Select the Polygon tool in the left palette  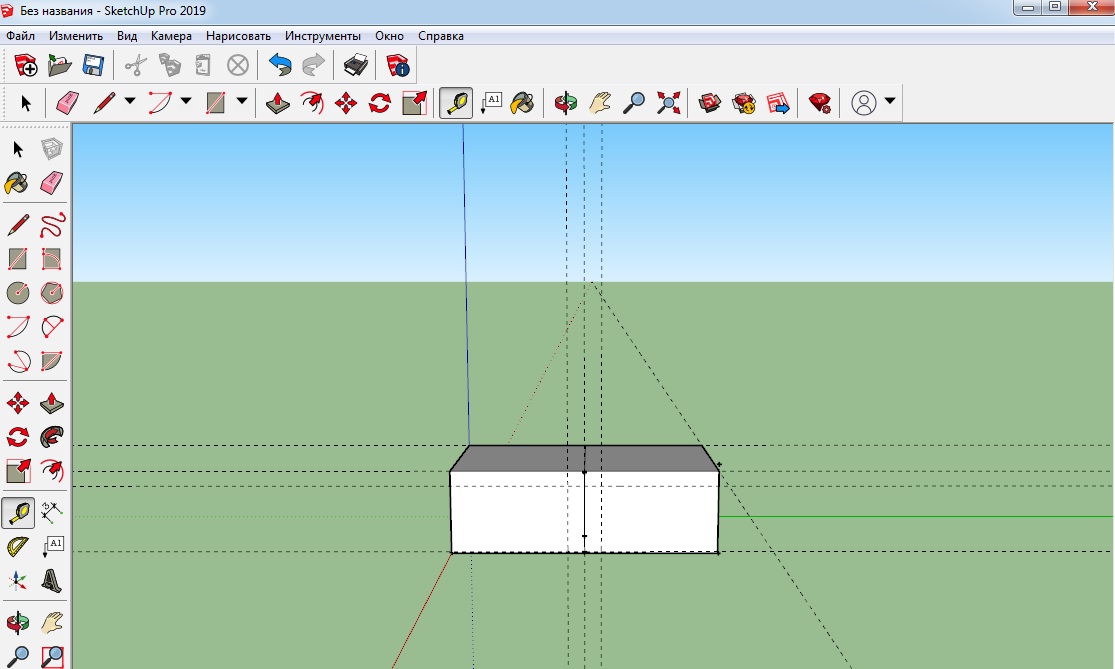click(52, 292)
